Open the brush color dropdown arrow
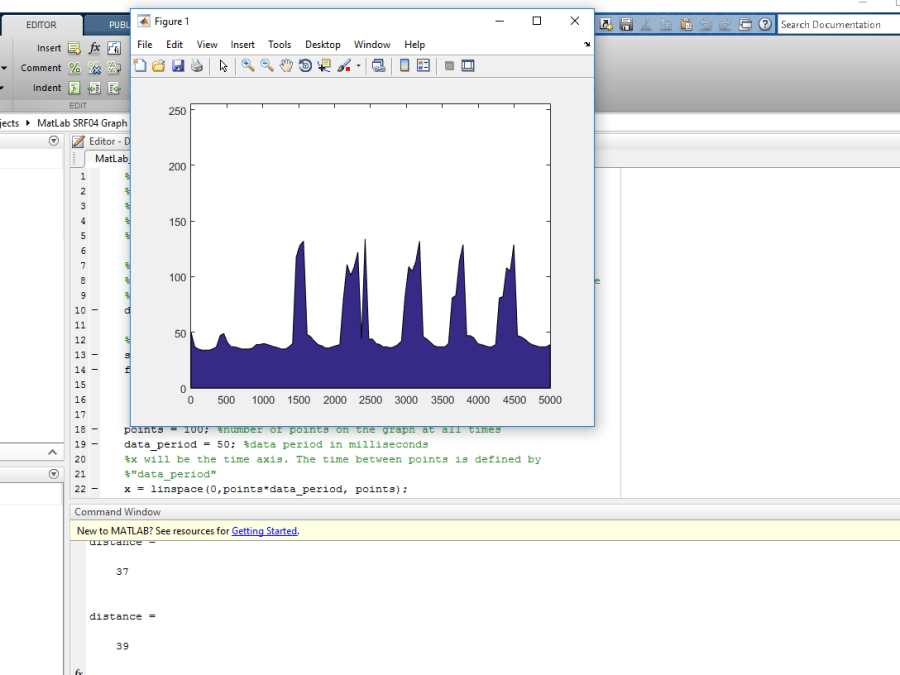Image resolution: width=900 pixels, height=675 pixels. point(359,66)
